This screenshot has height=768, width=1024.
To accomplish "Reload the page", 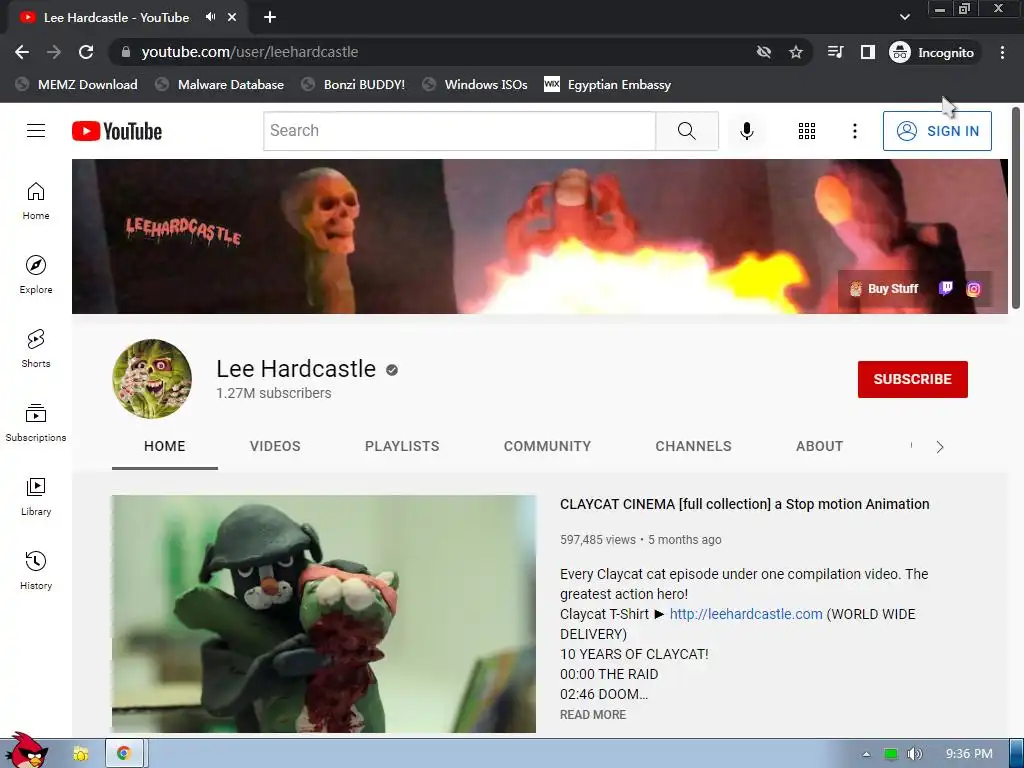I will tap(86, 52).
